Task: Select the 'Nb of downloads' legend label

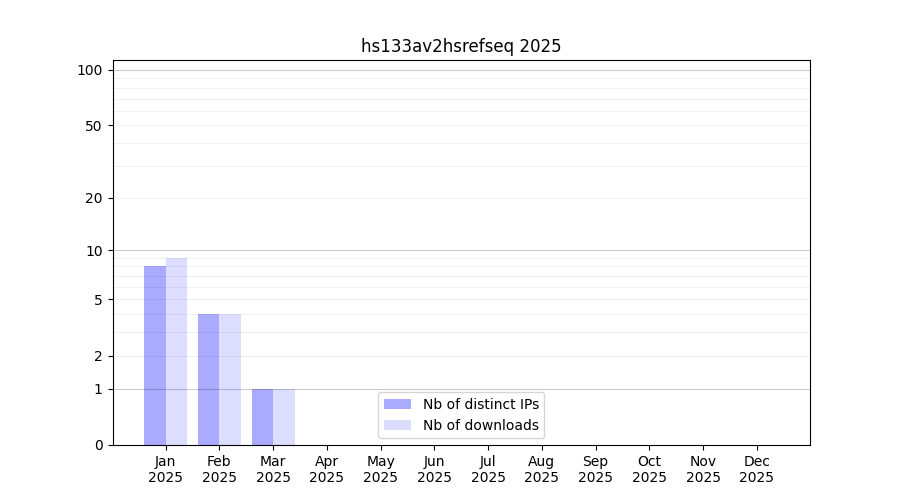Action: point(480,425)
